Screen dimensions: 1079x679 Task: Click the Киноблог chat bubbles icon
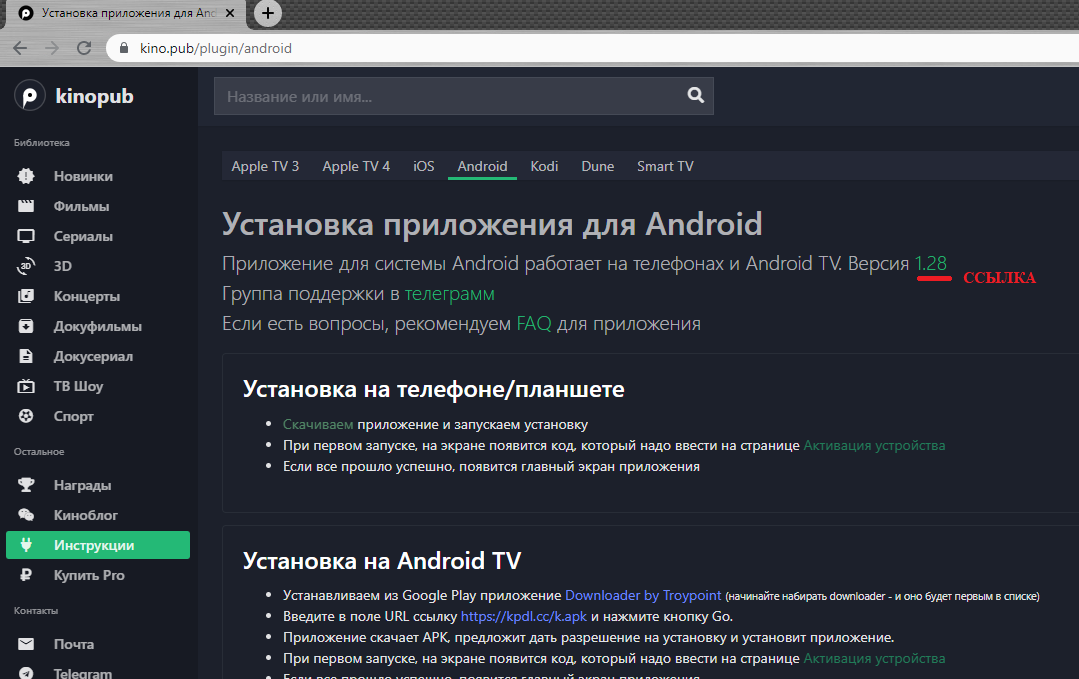[26, 515]
